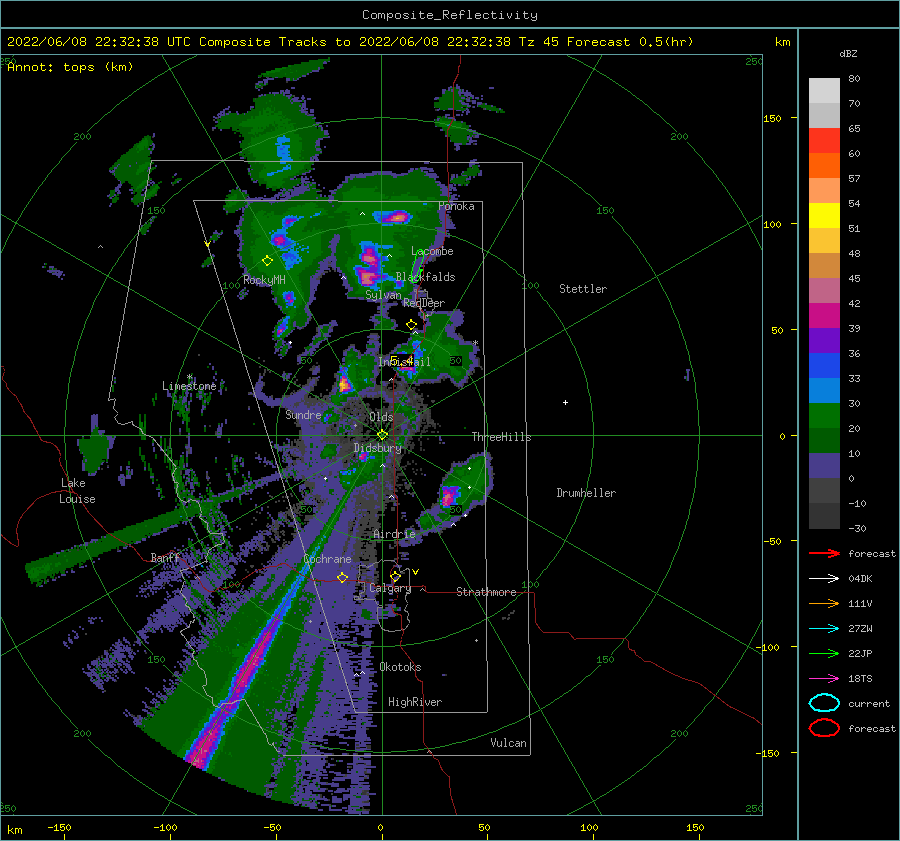
Task: Click the ThreeHills town label
Action: pyautogui.click(x=502, y=437)
